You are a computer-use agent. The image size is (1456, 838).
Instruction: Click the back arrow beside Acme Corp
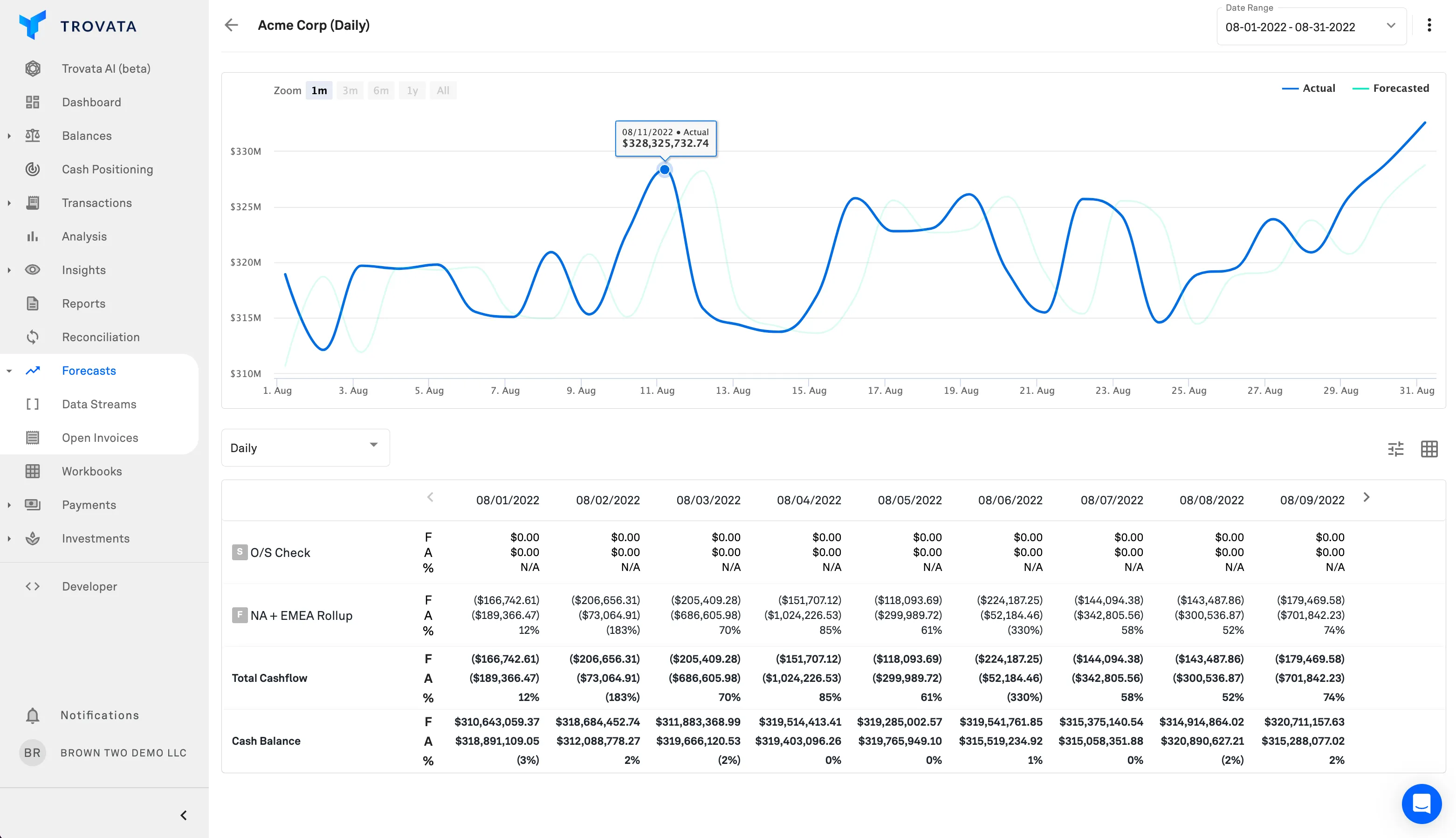pyautogui.click(x=231, y=25)
